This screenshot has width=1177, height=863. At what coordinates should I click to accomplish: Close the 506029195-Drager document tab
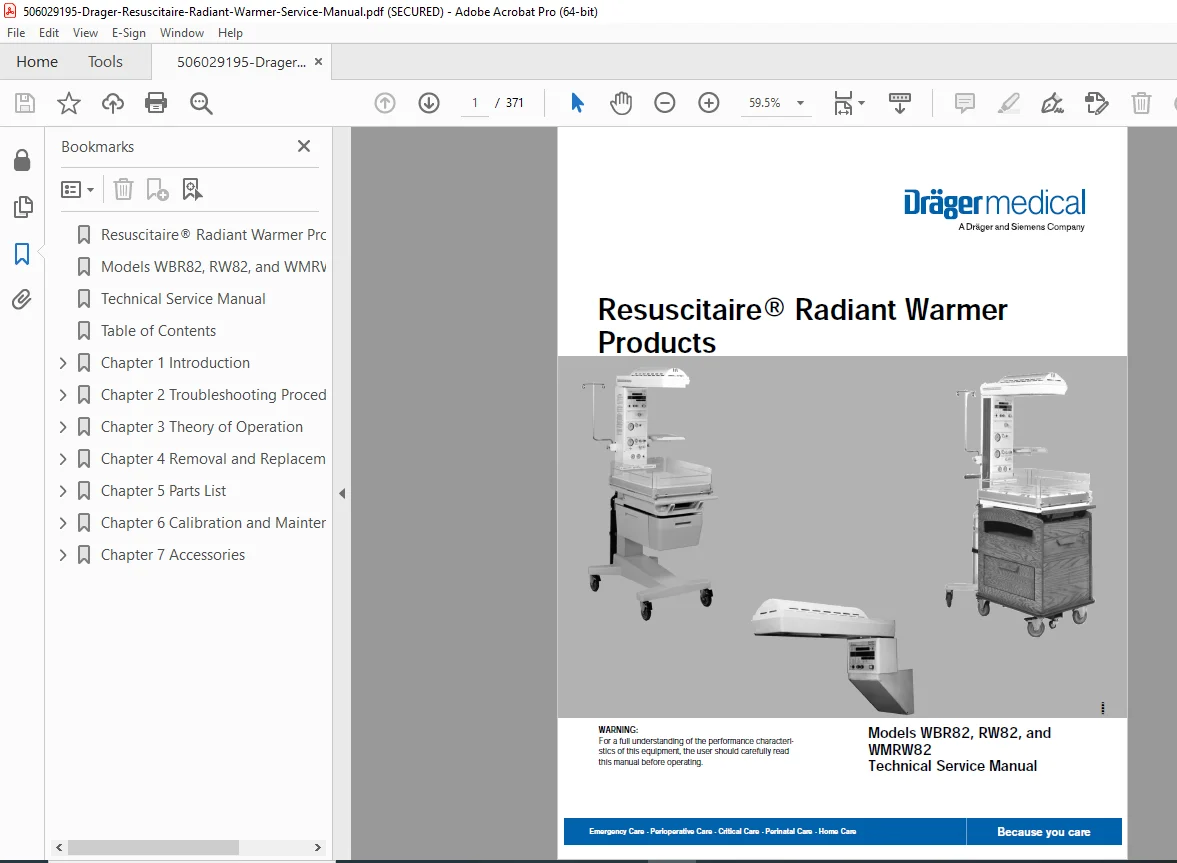(x=318, y=62)
